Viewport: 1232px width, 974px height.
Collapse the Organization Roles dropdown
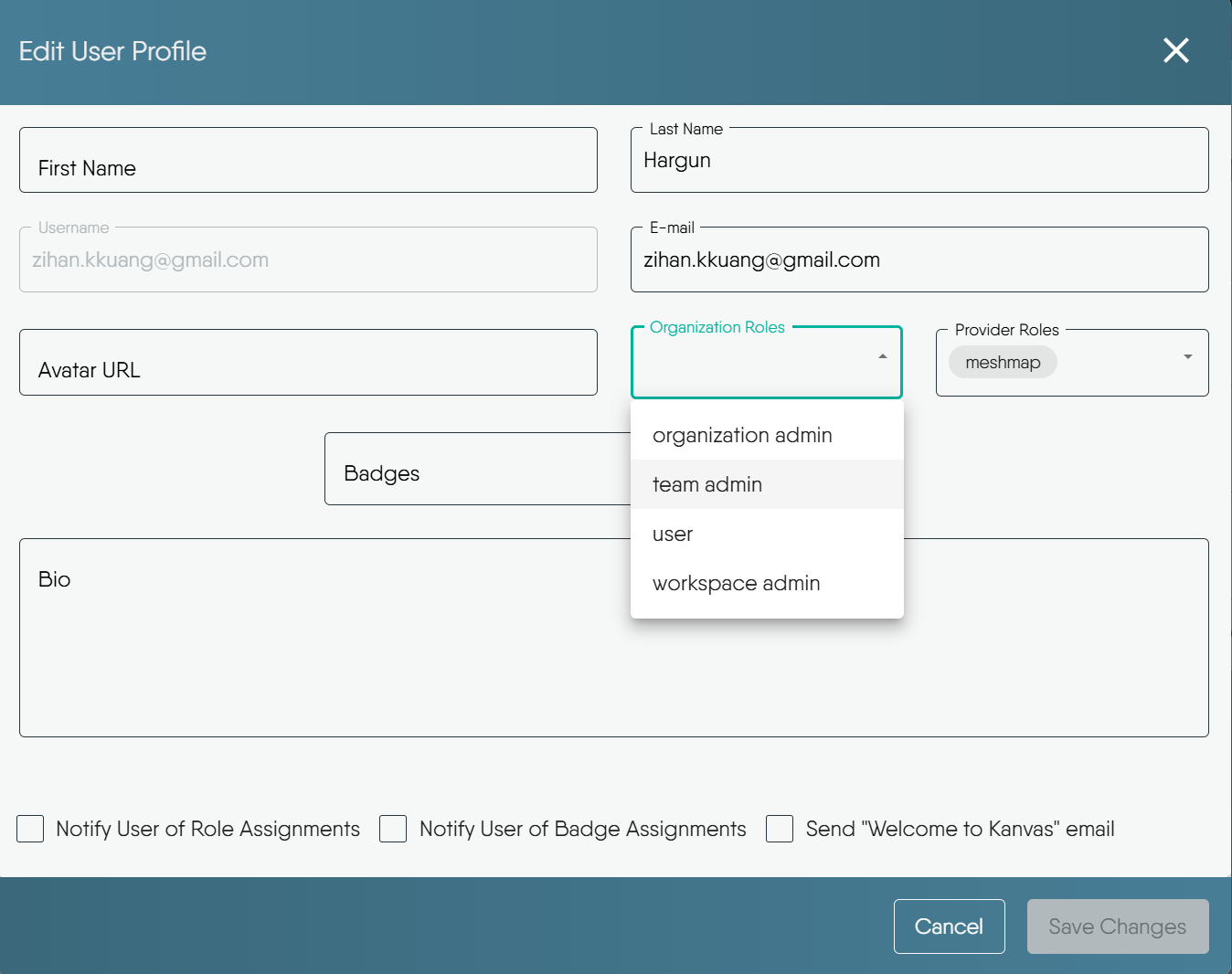click(881, 356)
